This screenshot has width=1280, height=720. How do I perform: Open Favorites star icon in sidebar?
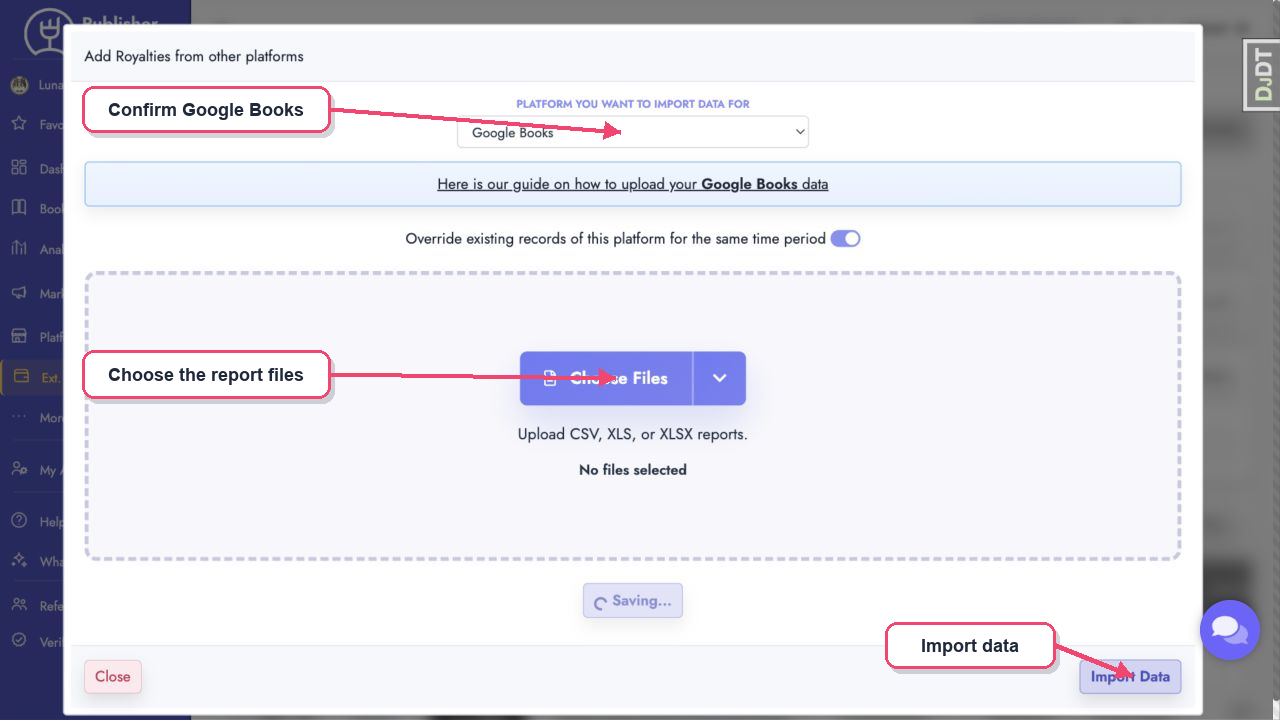coord(19,124)
